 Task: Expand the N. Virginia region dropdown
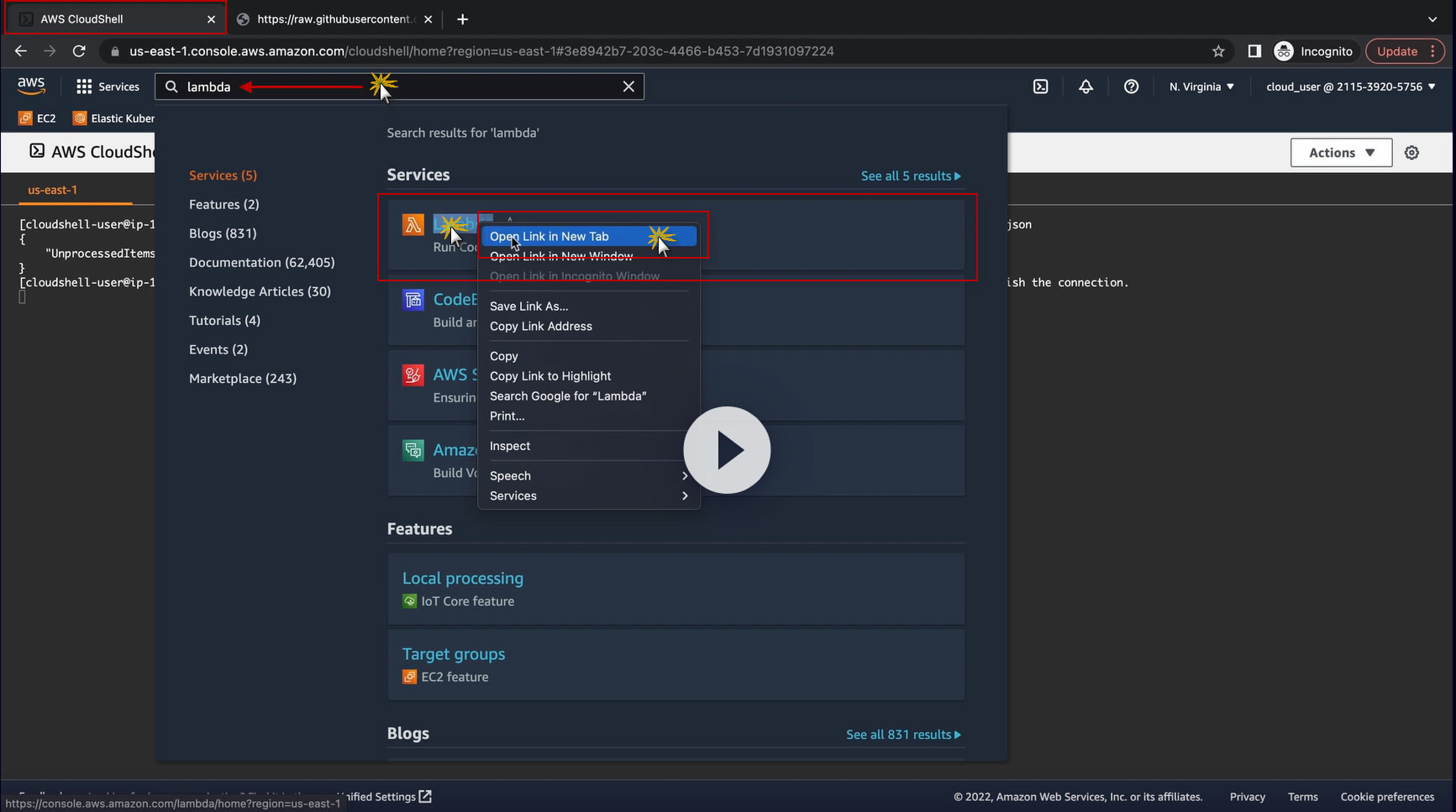[x=1201, y=86]
